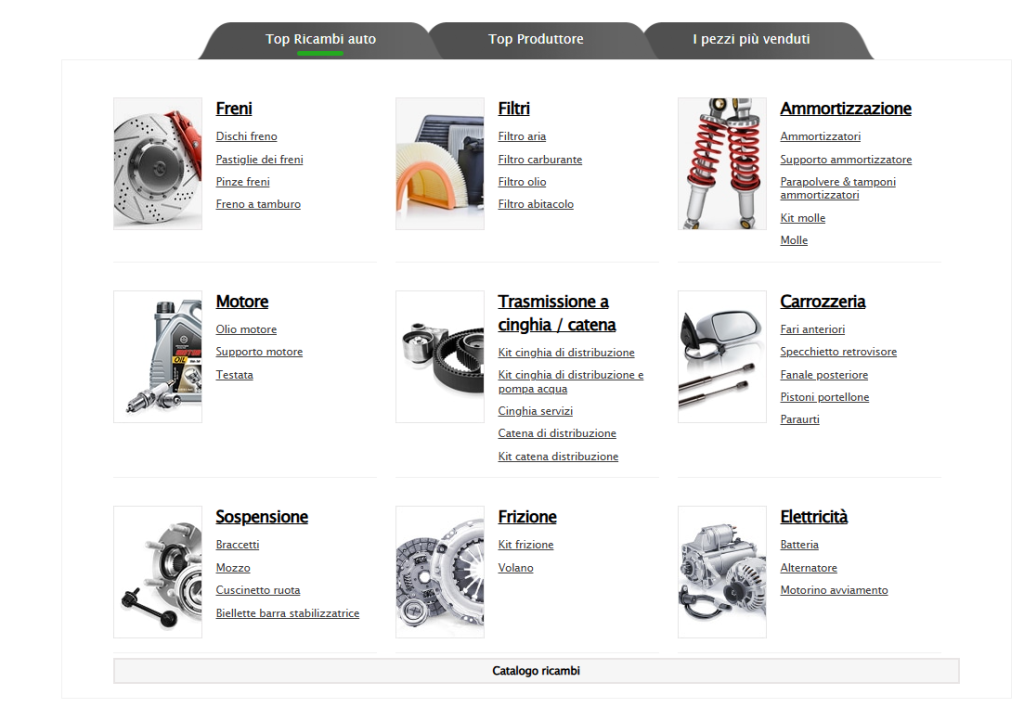Switch to the Top Ricambi auto tab
Screen dimensions: 1024x708
[x=320, y=40]
